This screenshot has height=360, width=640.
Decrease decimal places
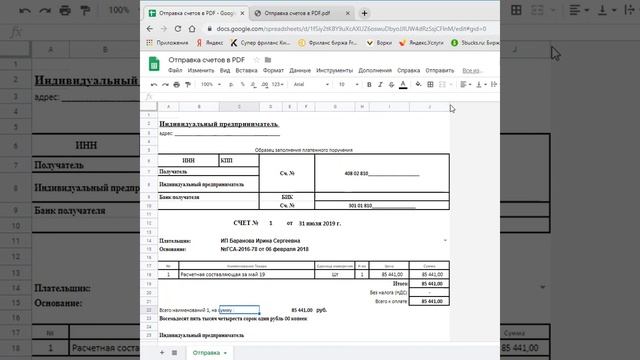point(253,84)
